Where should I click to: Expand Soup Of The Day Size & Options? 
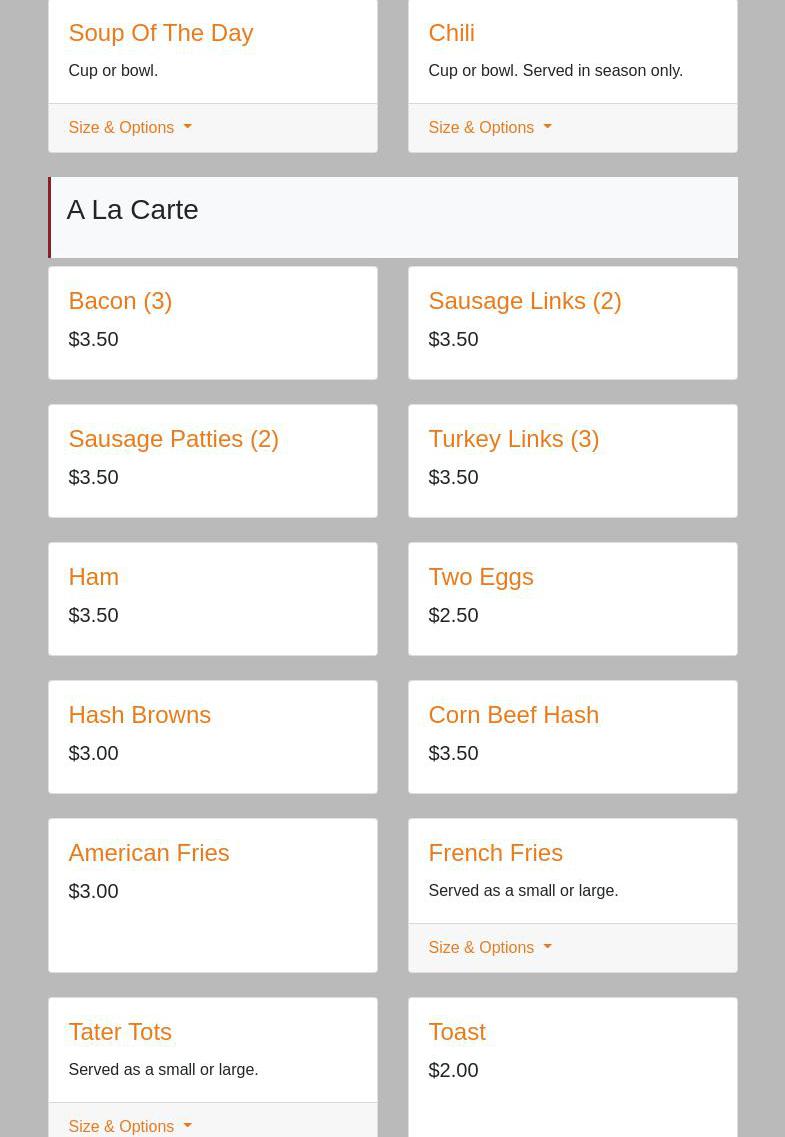[129, 128]
